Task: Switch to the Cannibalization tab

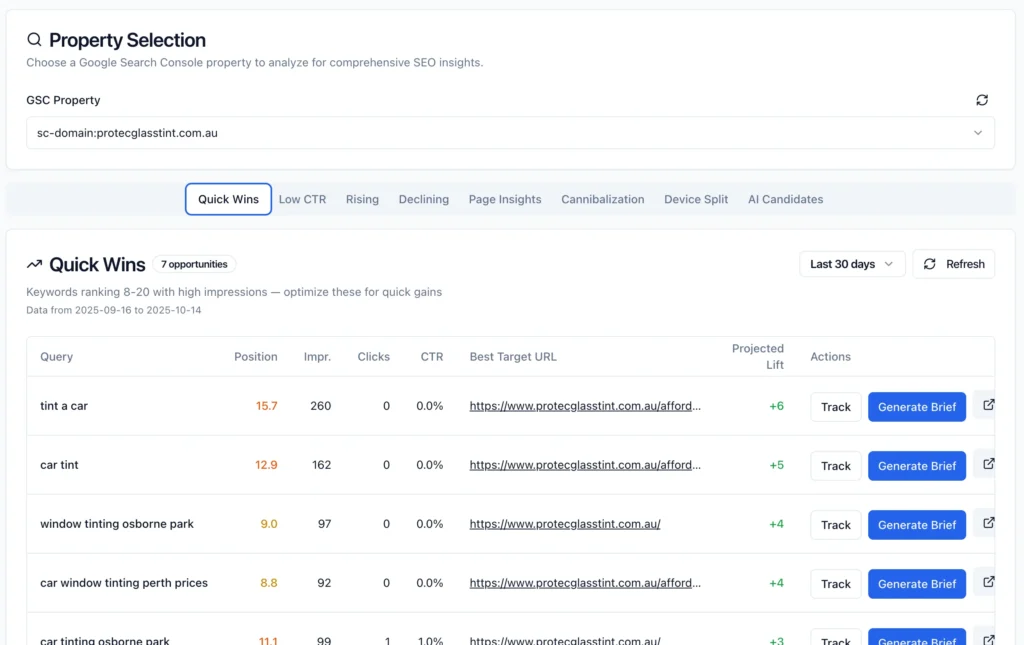Action: tap(602, 199)
